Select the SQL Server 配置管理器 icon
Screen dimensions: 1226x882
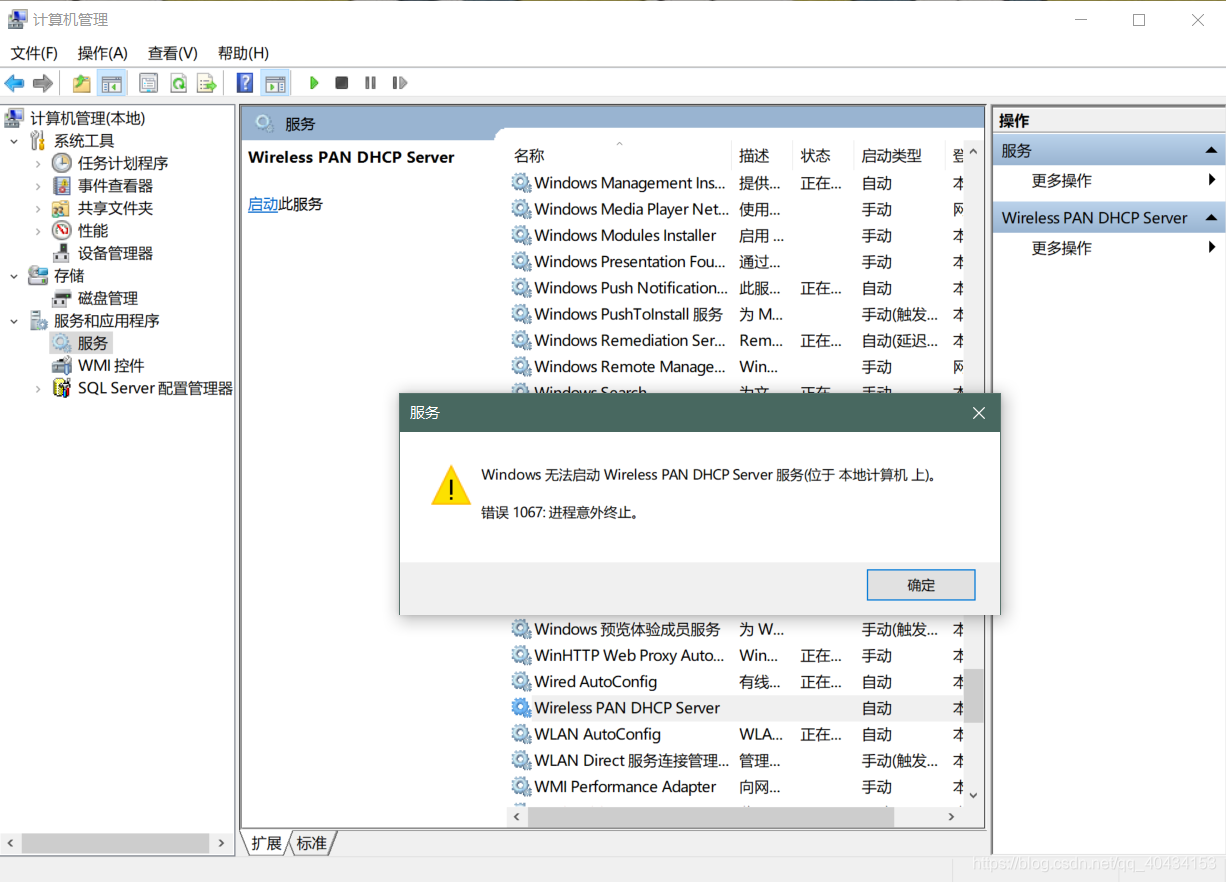[x=62, y=388]
